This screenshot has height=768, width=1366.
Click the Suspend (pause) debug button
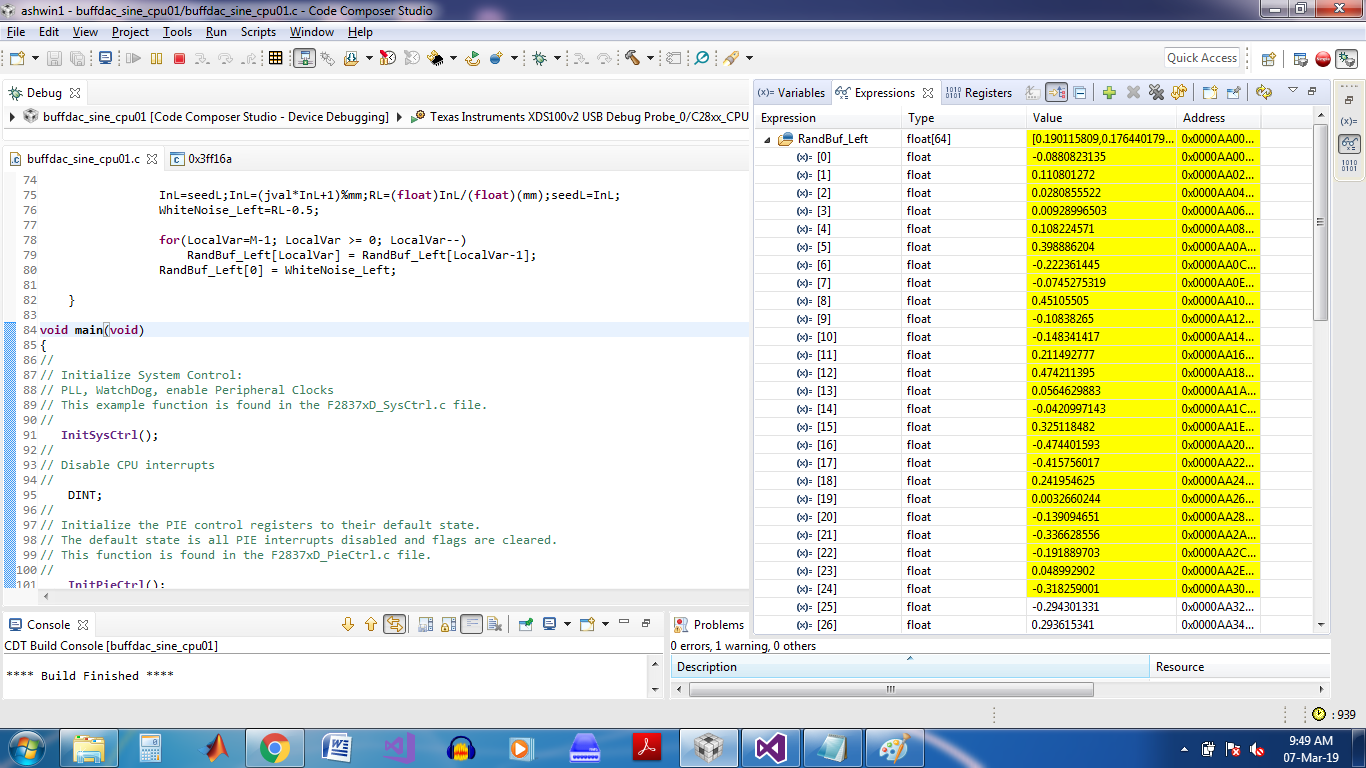tap(156, 59)
